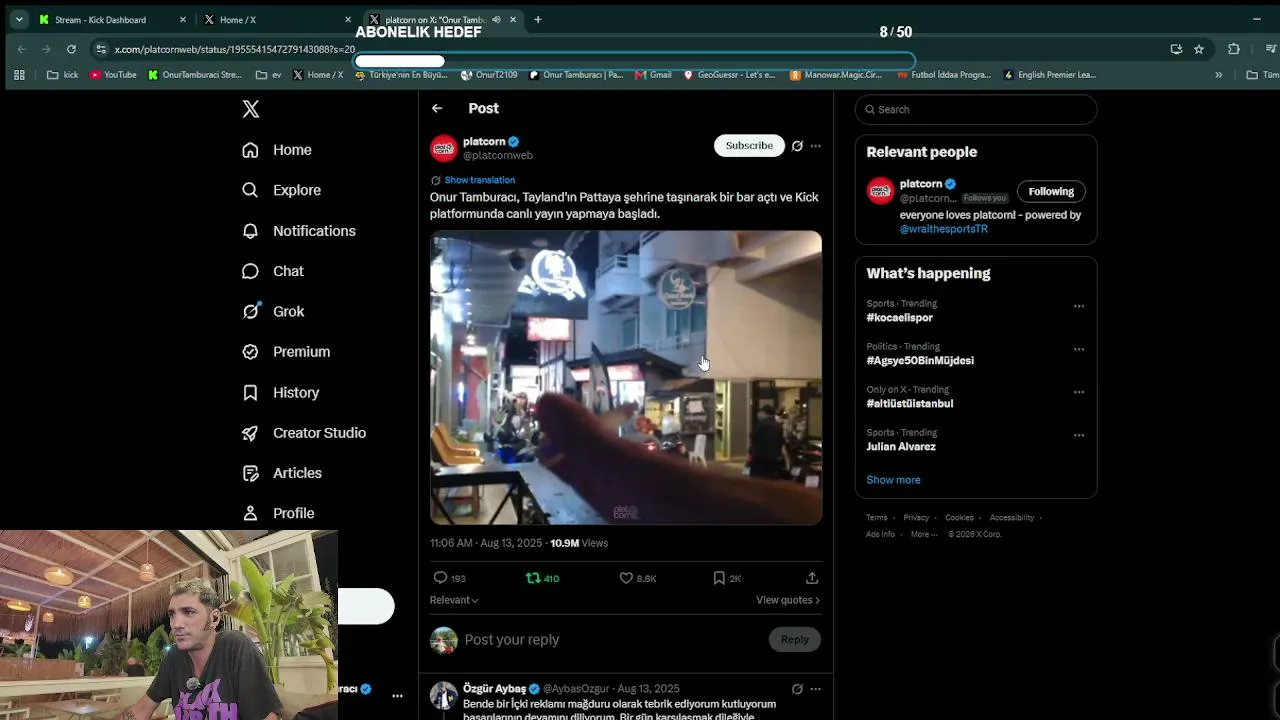Subscribe to platcorn
The width and height of the screenshot is (1280, 720).
click(x=748, y=145)
